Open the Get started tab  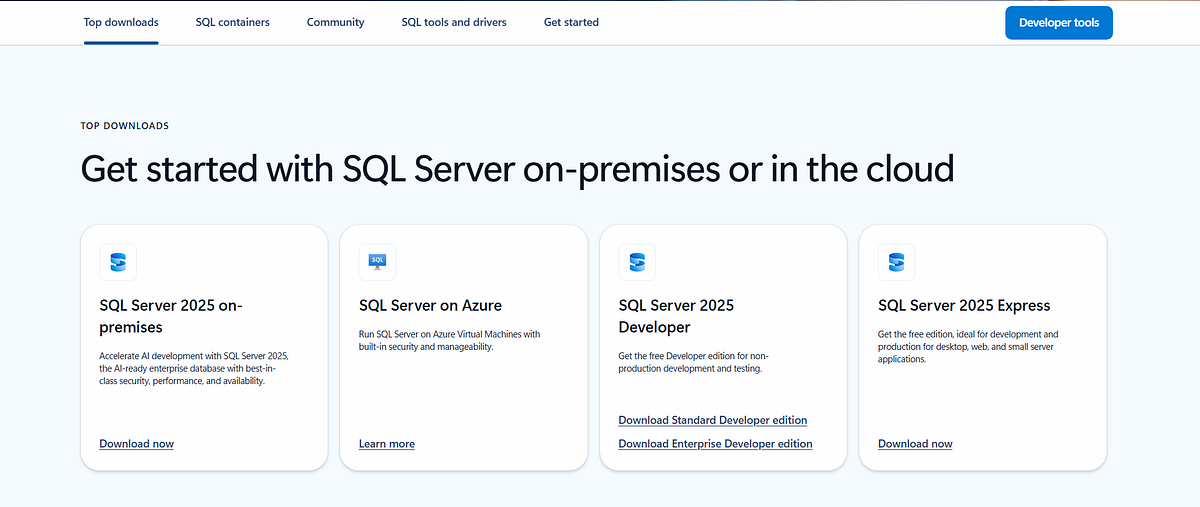click(571, 22)
